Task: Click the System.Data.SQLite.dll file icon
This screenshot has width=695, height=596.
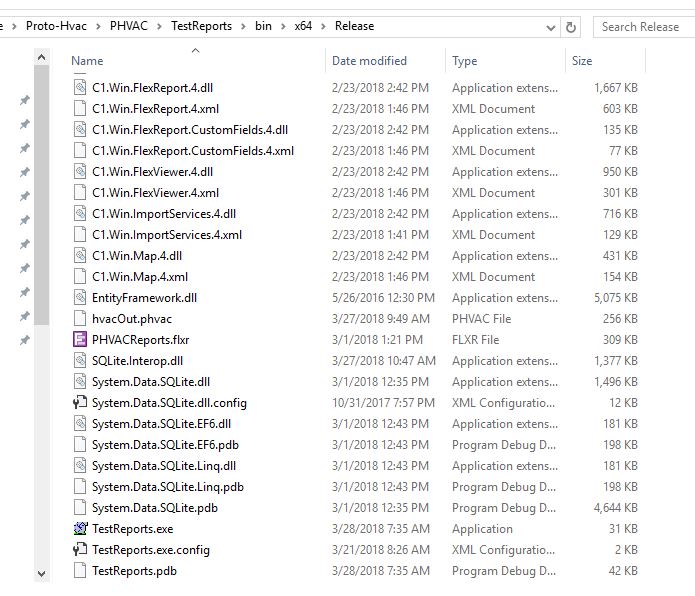Action: 80,382
